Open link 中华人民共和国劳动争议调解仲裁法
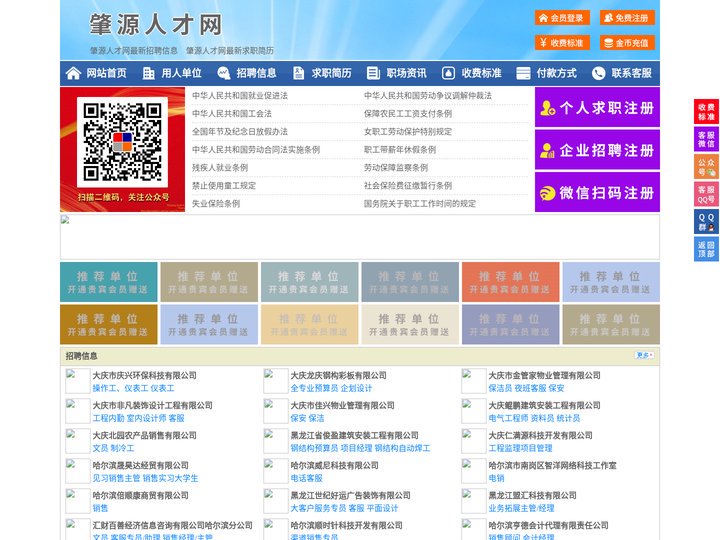Image resolution: width=720 pixels, height=540 pixels. tap(428, 96)
